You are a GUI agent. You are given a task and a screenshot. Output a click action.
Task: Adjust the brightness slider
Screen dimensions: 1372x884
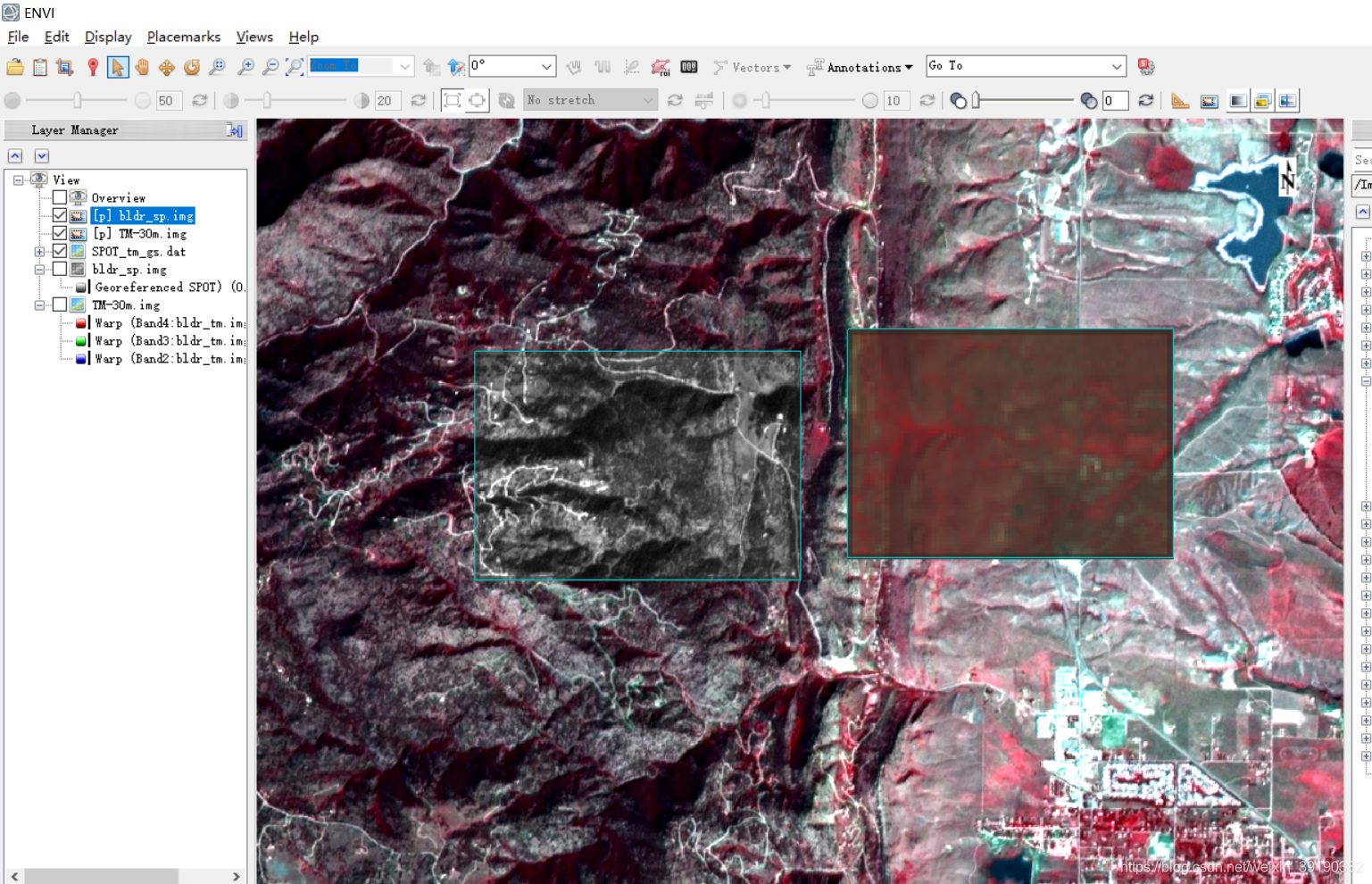coord(78,100)
